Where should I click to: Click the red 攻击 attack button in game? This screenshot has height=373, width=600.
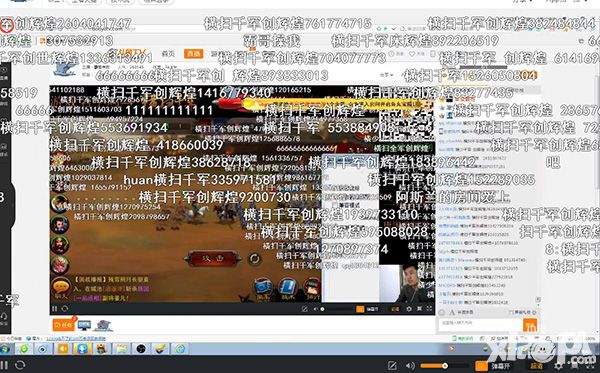[x=213, y=259]
